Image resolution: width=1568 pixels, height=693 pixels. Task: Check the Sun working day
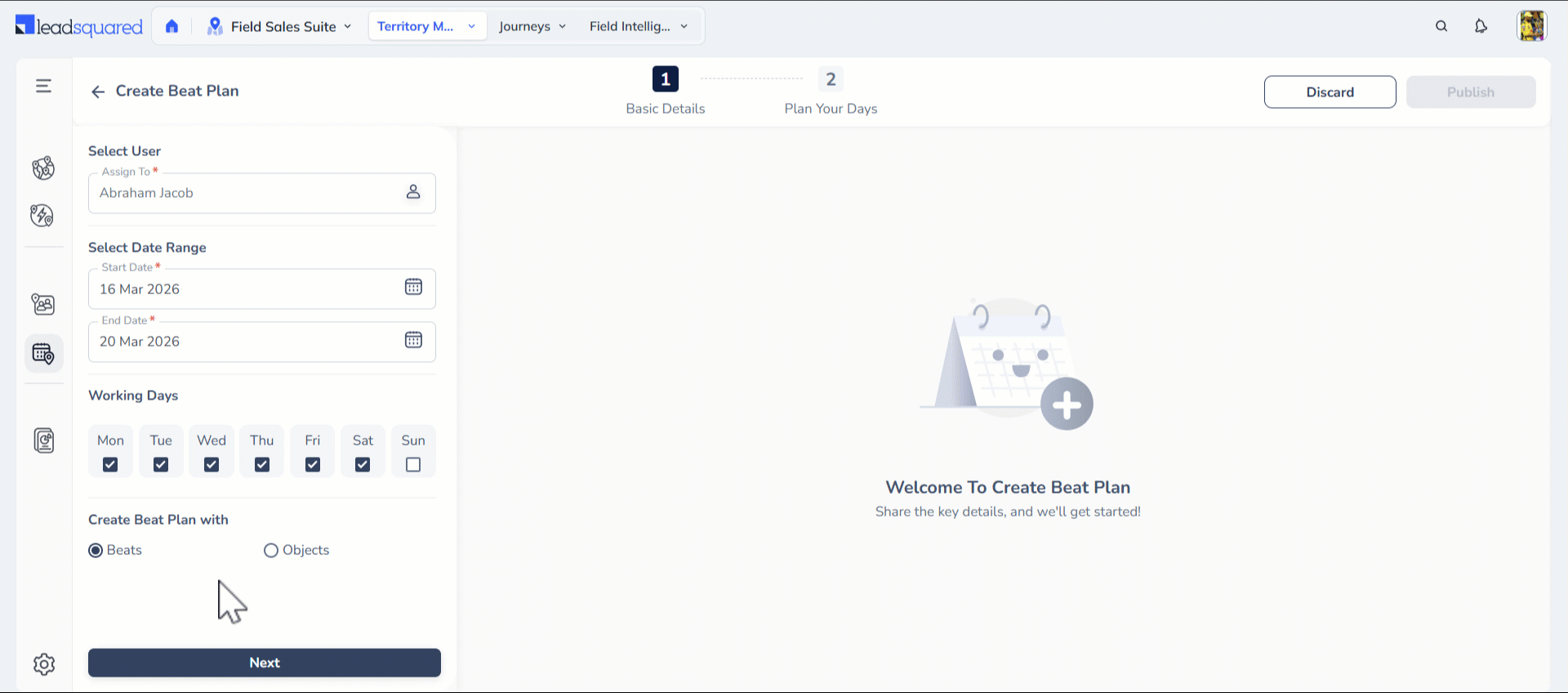413,464
